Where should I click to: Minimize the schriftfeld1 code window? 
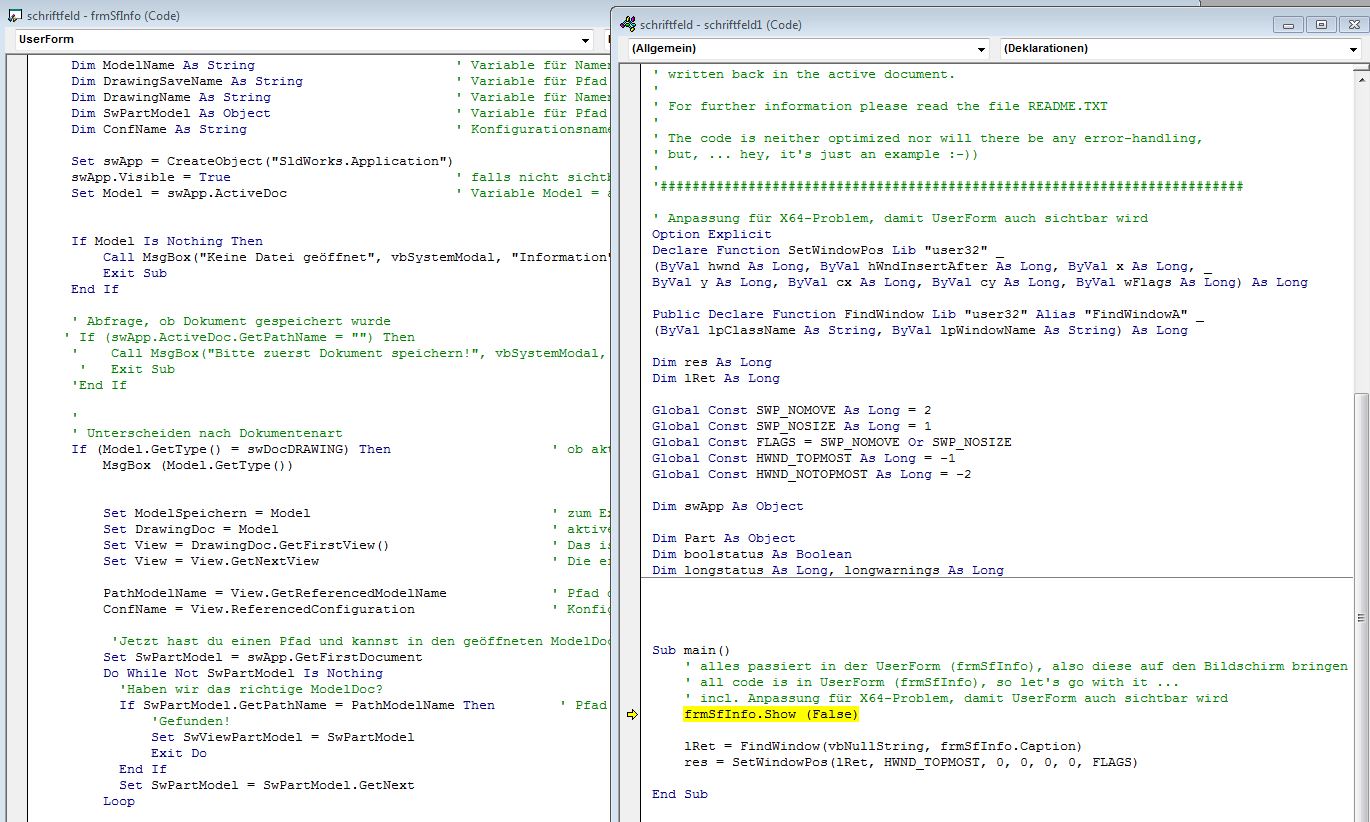tap(1288, 24)
